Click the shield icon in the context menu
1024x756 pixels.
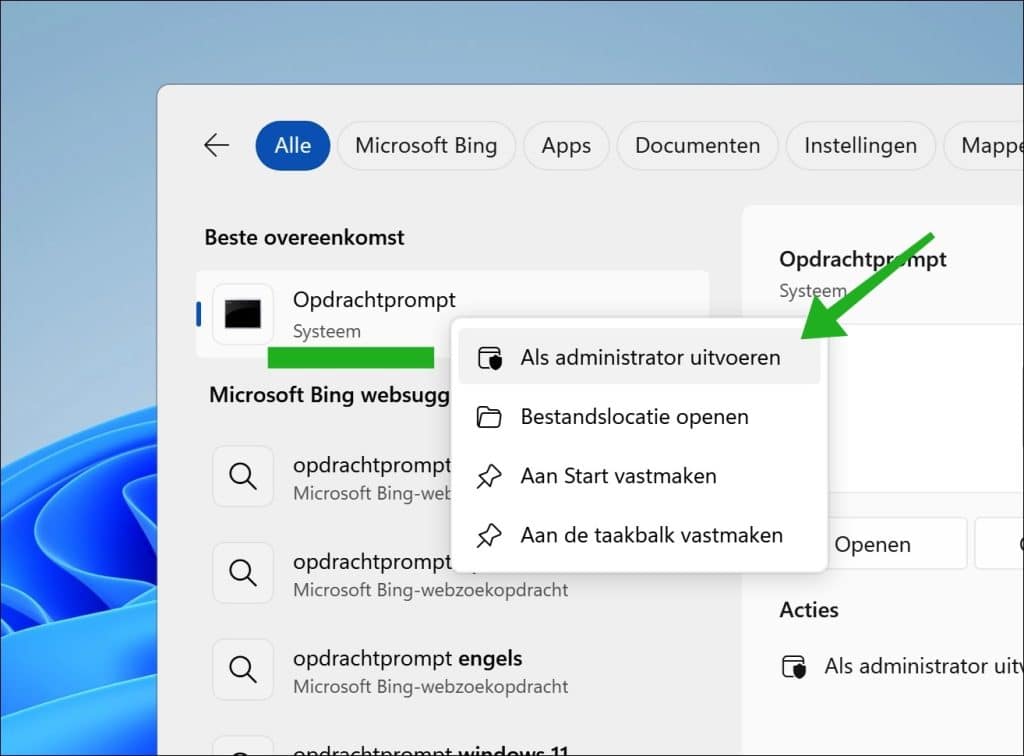point(490,358)
